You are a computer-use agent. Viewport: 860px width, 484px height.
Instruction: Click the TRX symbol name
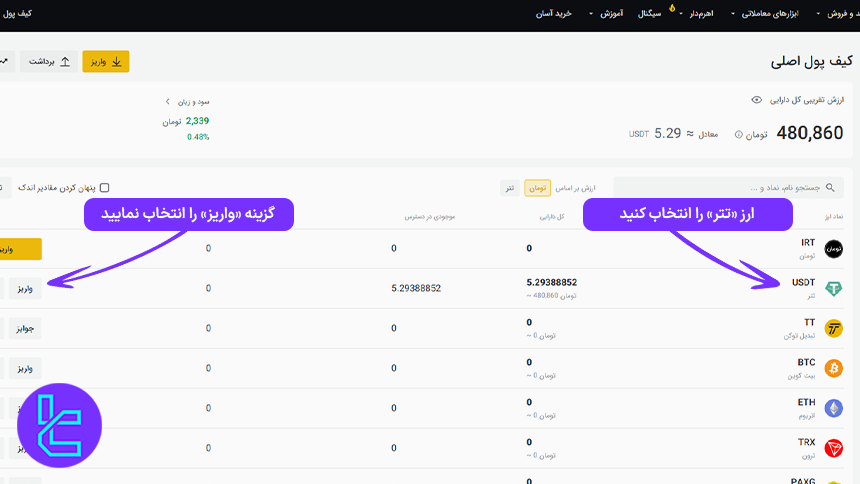806,442
